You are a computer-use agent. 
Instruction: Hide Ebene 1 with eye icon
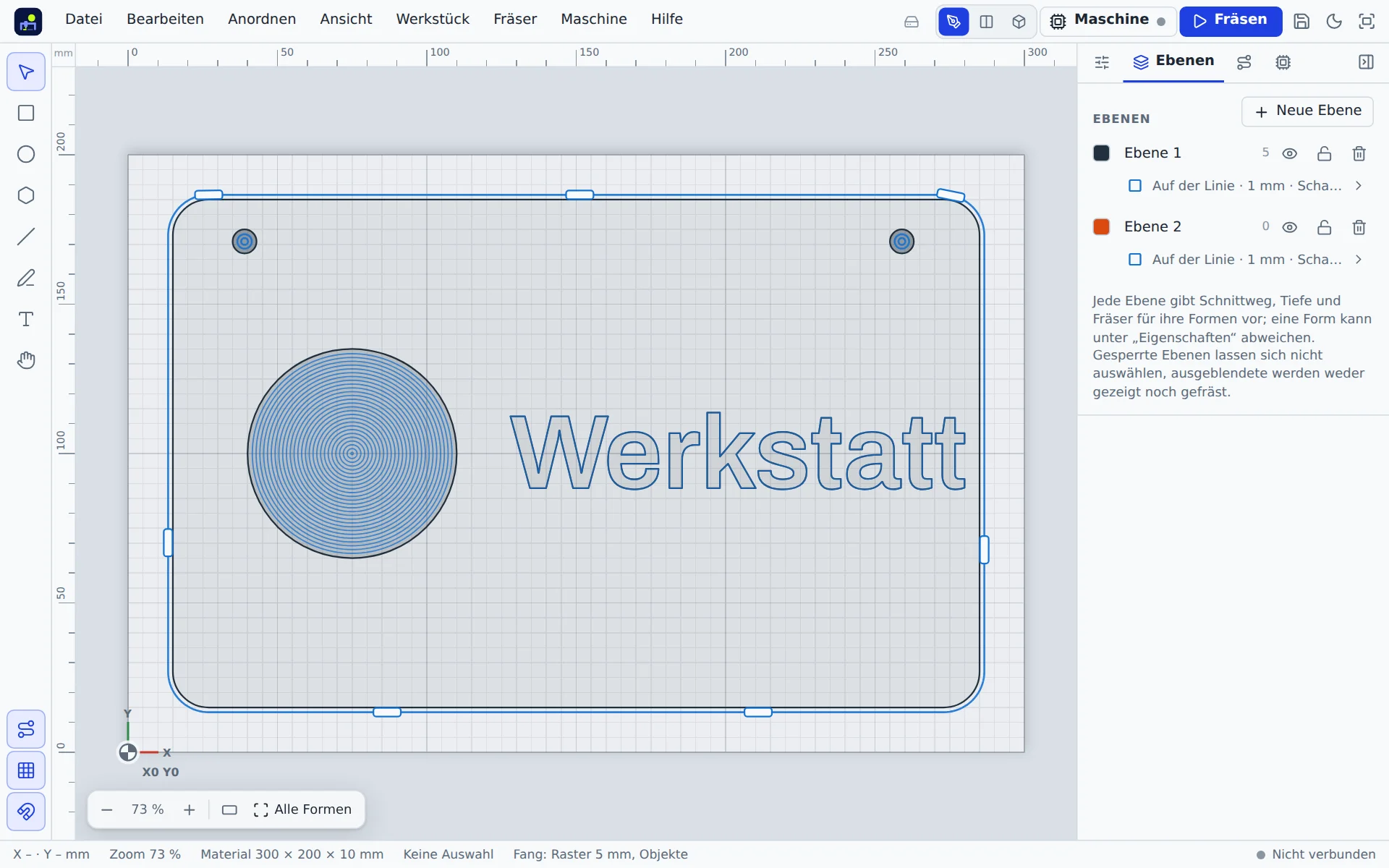[x=1289, y=153]
